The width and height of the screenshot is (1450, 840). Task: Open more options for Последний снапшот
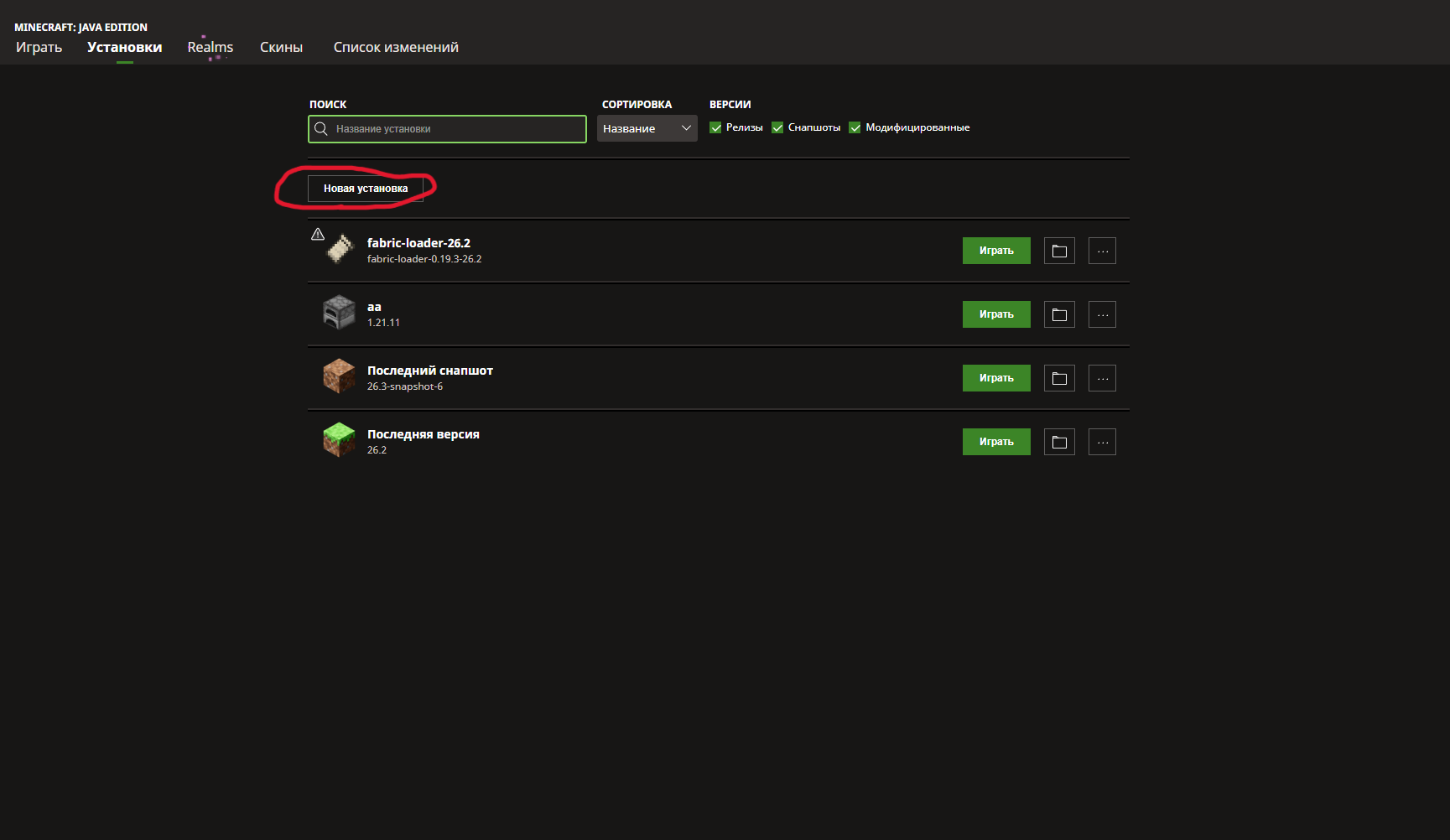tap(1102, 378)
